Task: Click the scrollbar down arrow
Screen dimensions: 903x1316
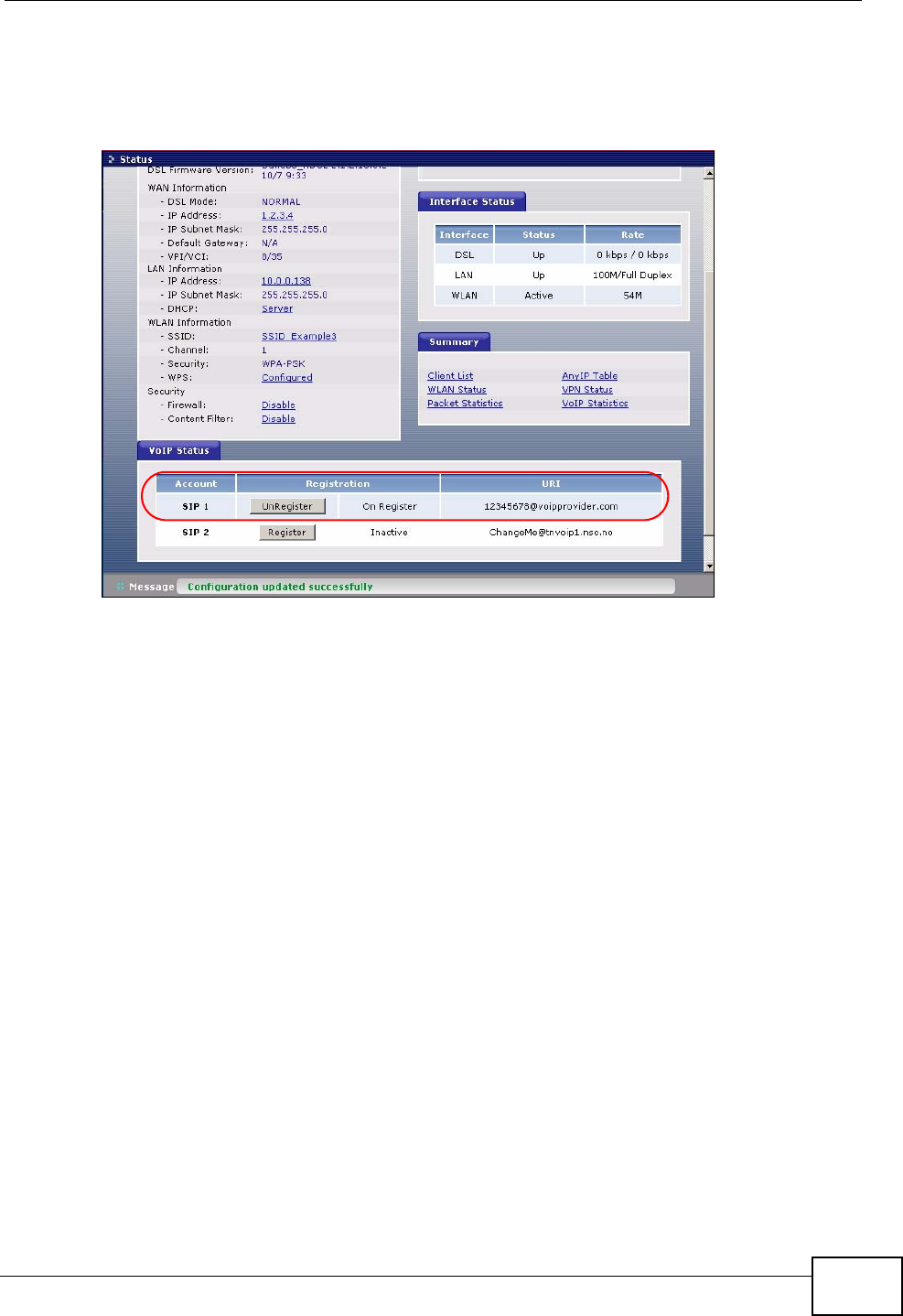Action: (x=708, y=566)
